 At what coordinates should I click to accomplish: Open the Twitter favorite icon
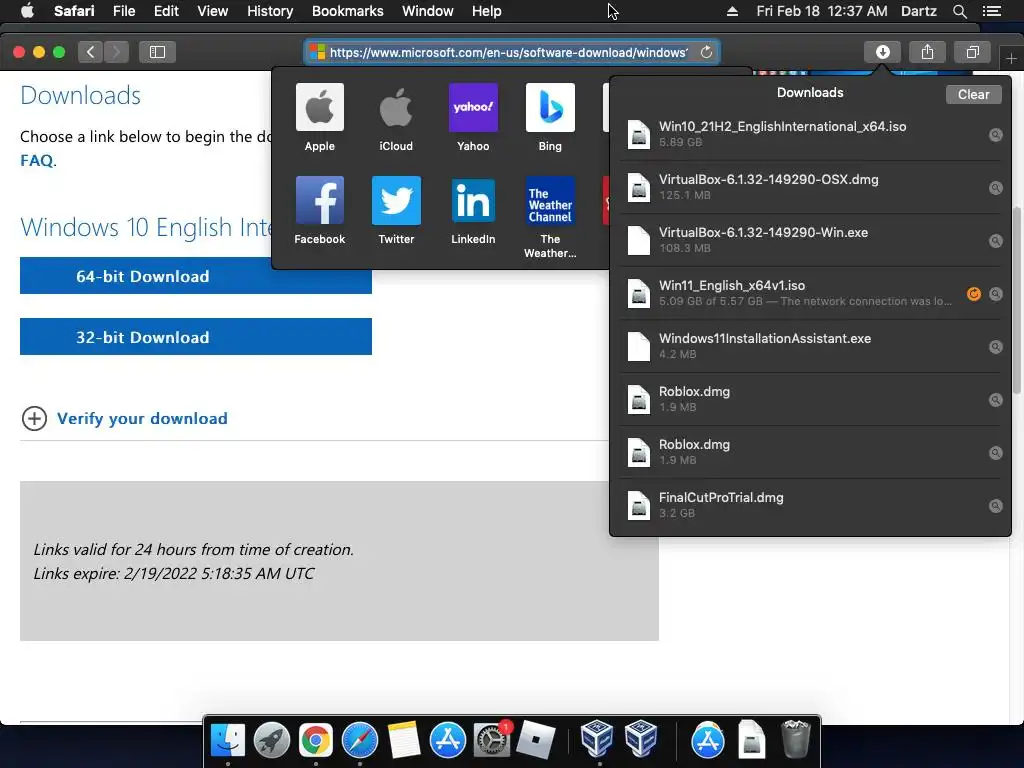pos(396,200)
